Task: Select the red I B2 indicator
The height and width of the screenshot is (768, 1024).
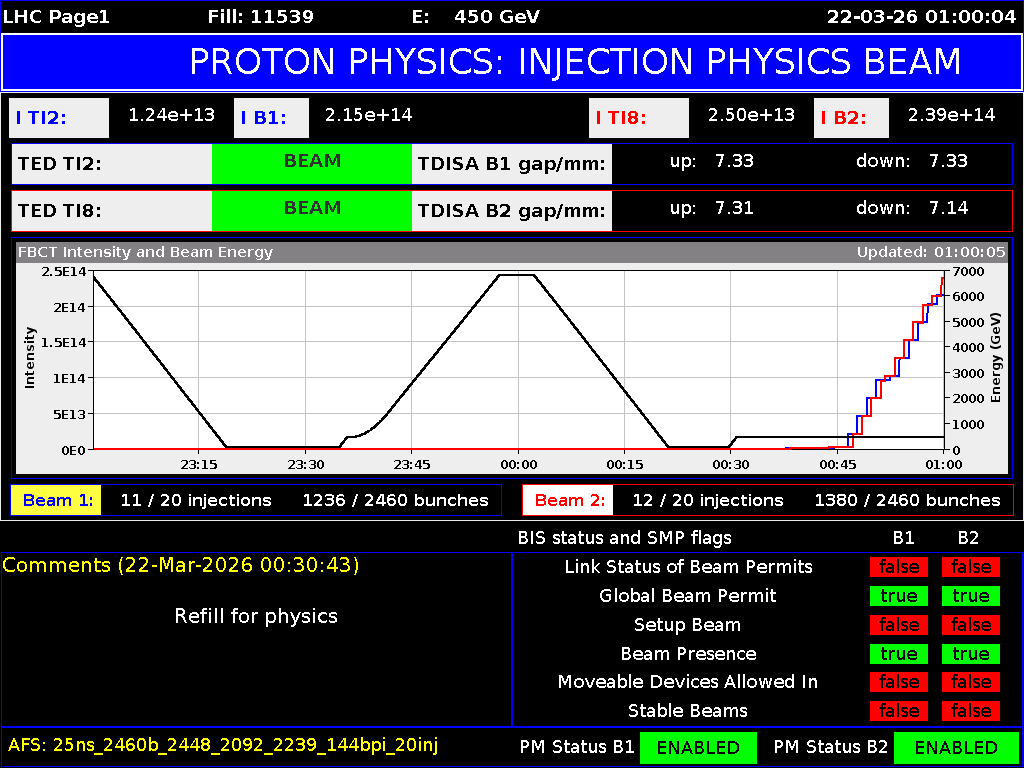Action: tap(851, 118)
